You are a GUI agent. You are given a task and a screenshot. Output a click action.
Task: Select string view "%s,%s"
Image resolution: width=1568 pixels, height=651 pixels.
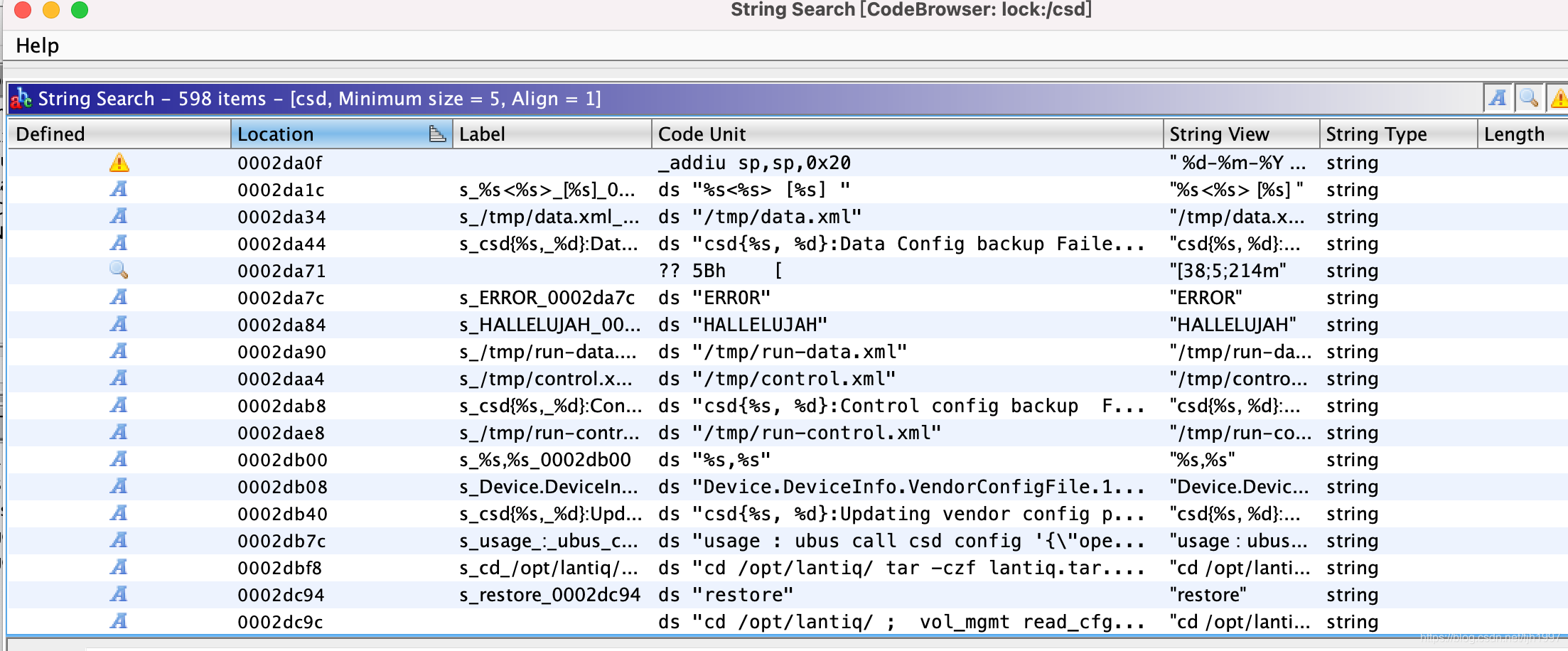(x=1203, y=460)
